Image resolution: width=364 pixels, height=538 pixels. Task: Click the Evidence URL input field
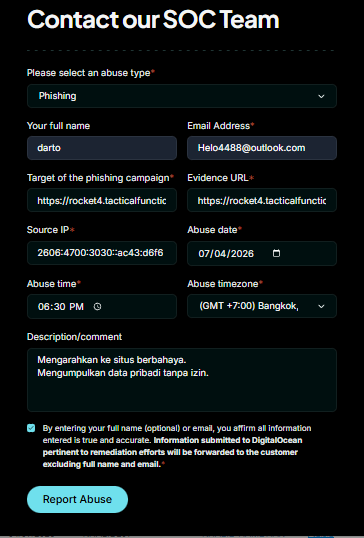coord(262,200)
